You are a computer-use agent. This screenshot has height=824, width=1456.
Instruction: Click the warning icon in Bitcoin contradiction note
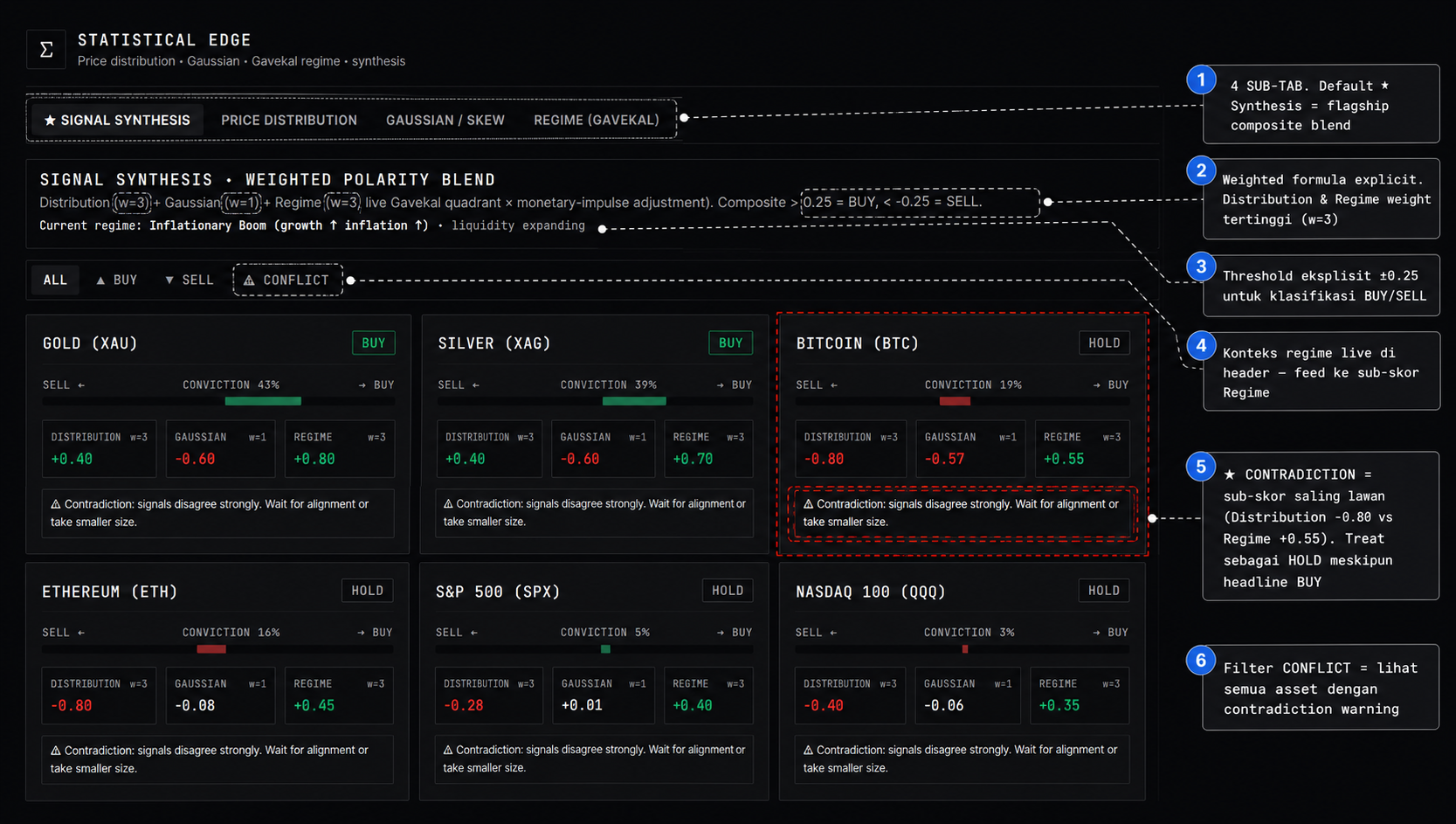click(809, 504)
